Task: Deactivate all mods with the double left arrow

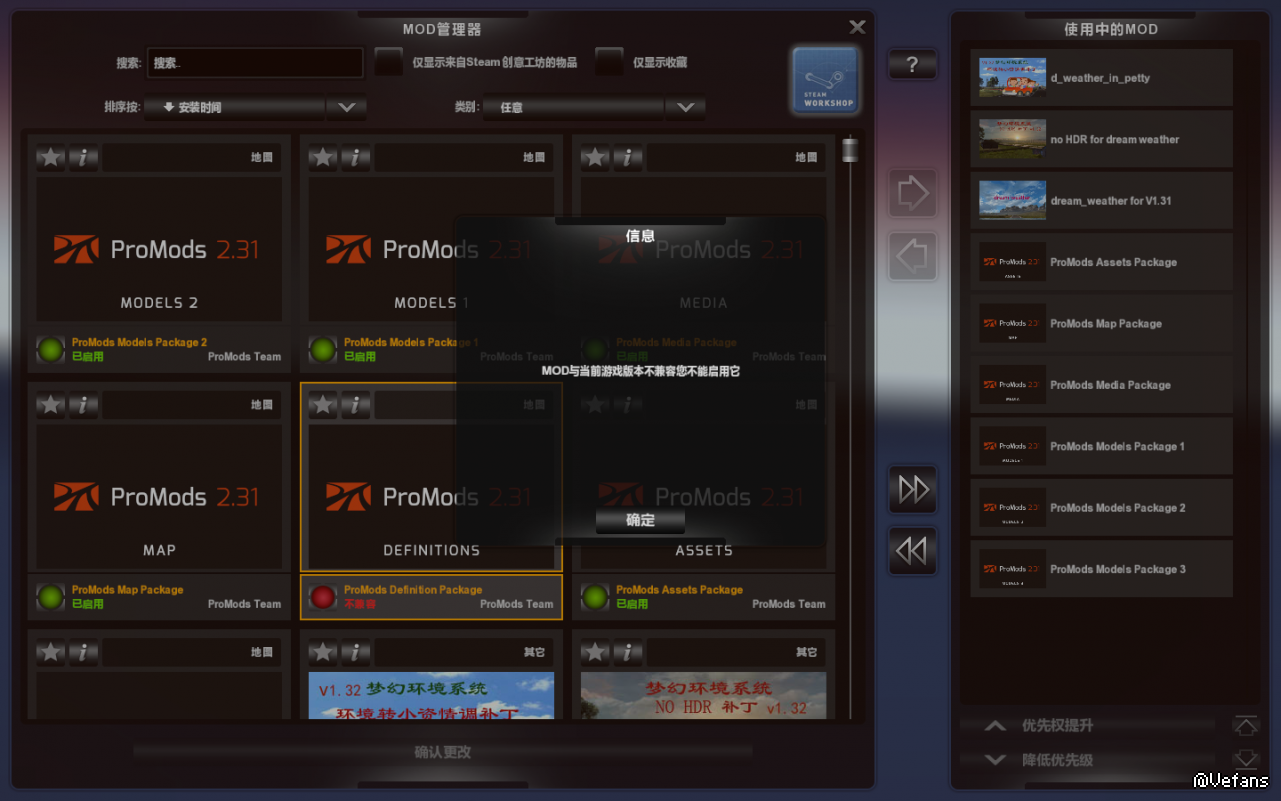Action: (912, 551)
